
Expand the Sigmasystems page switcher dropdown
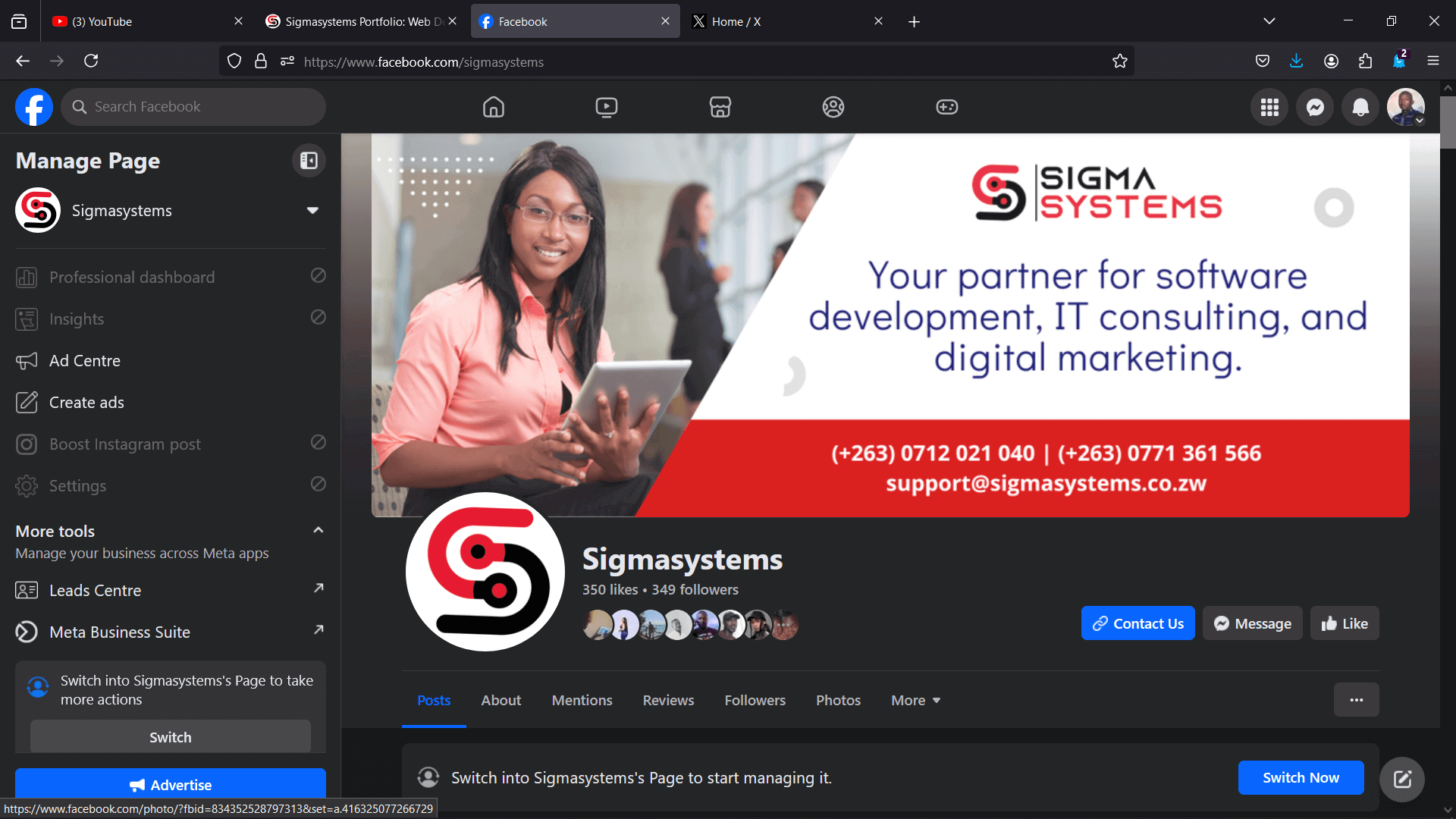click(x=312, y=210)
